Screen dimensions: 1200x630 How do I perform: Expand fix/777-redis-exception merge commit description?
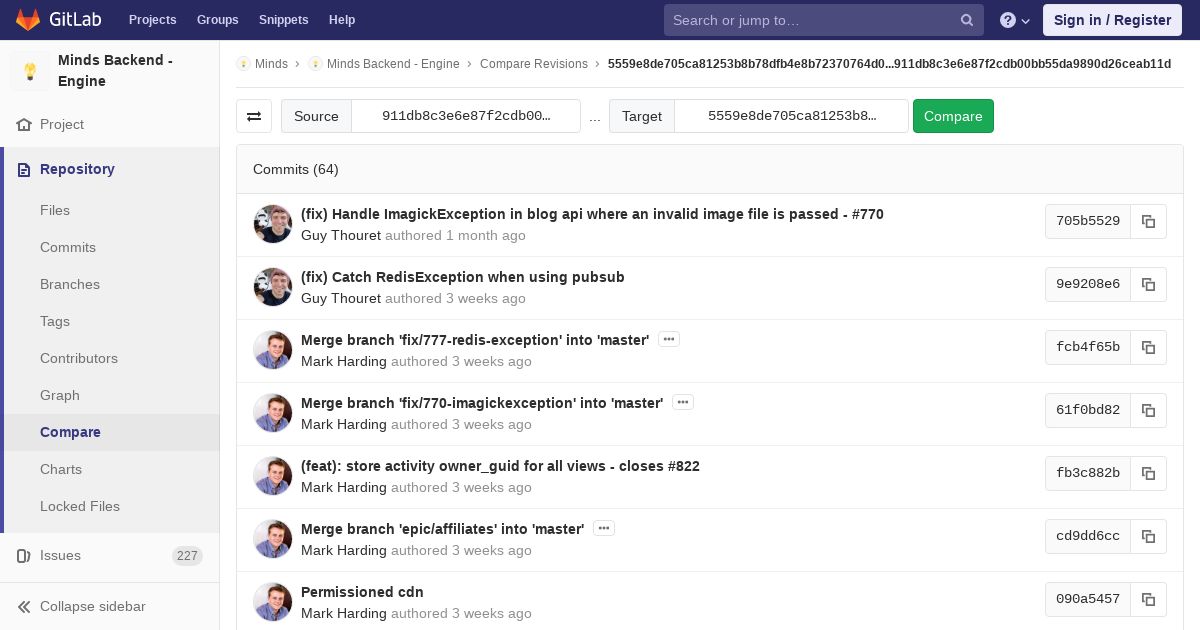(x=669, y=340)
